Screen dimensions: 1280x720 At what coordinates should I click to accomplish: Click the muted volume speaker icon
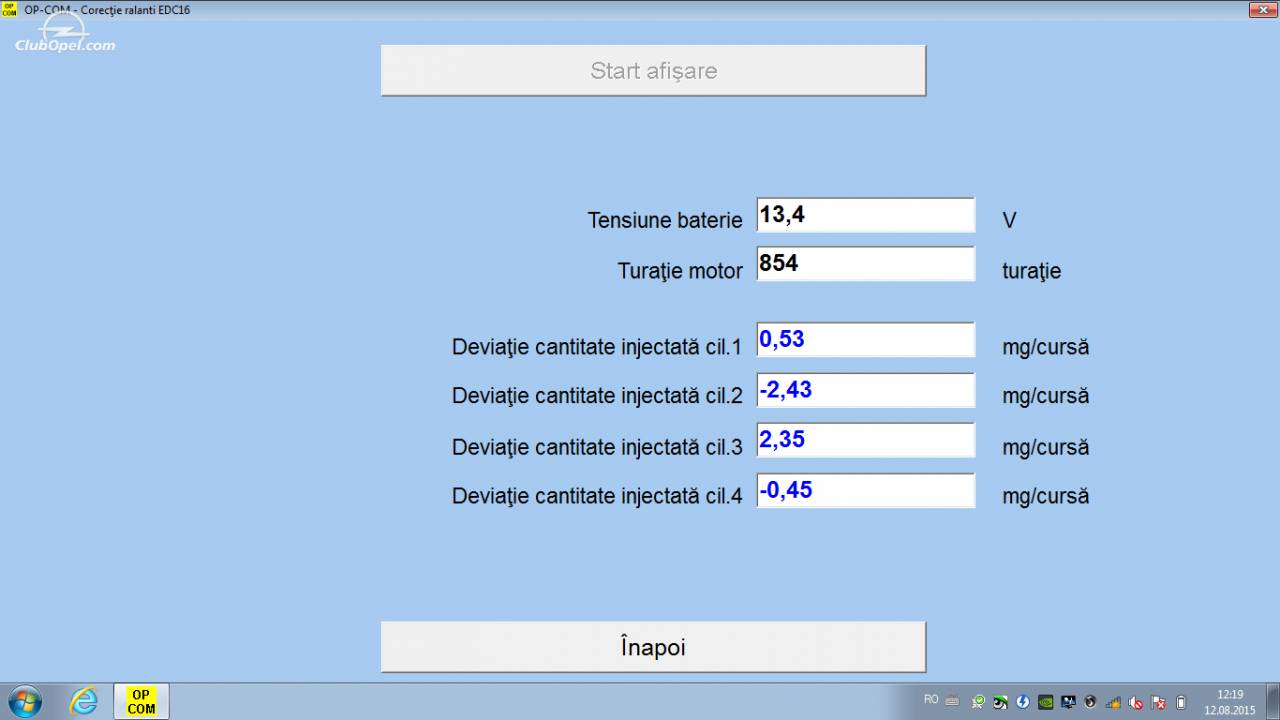coord(1136,702)
